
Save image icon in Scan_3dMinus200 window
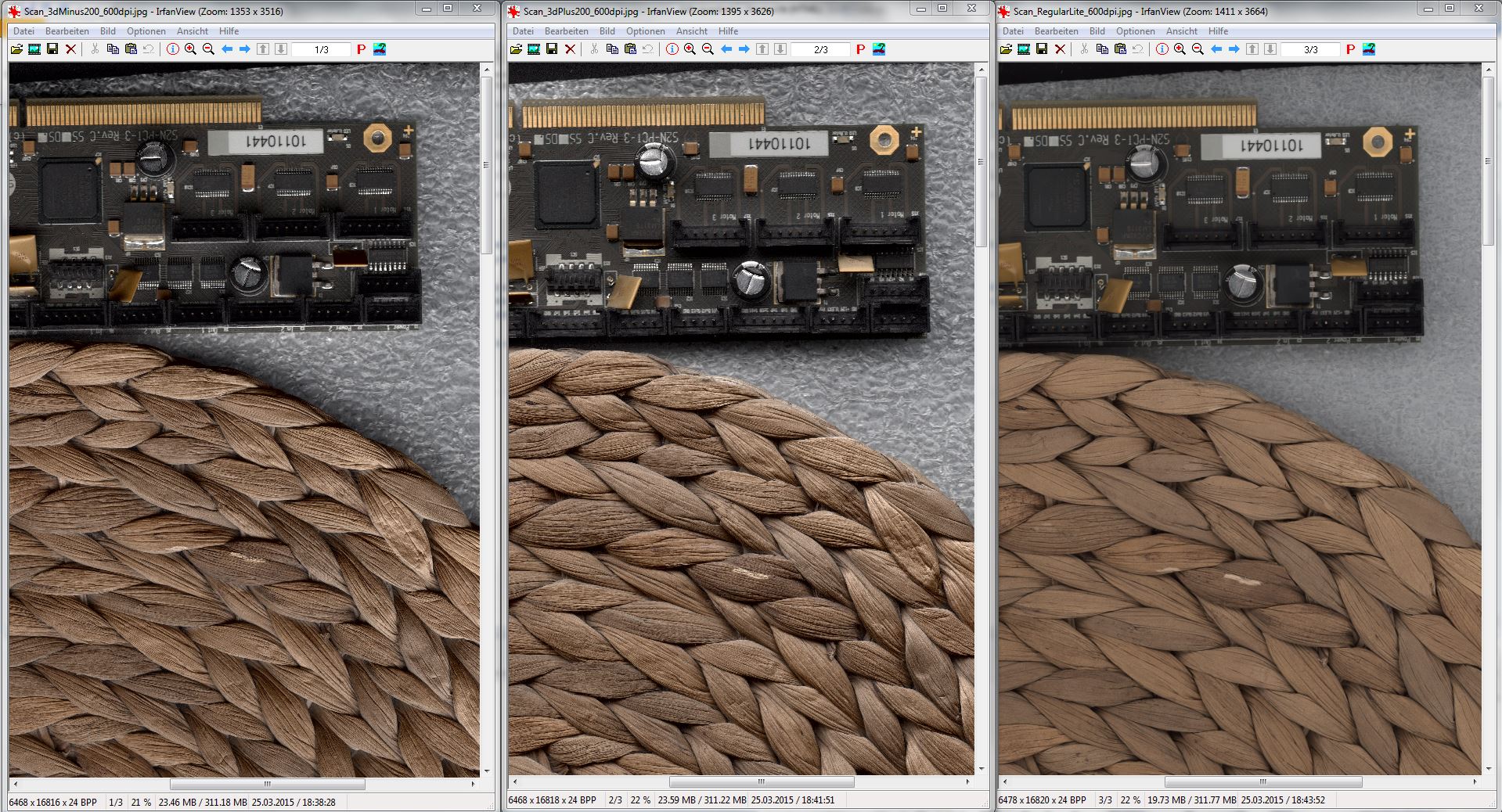coord(52,49)
